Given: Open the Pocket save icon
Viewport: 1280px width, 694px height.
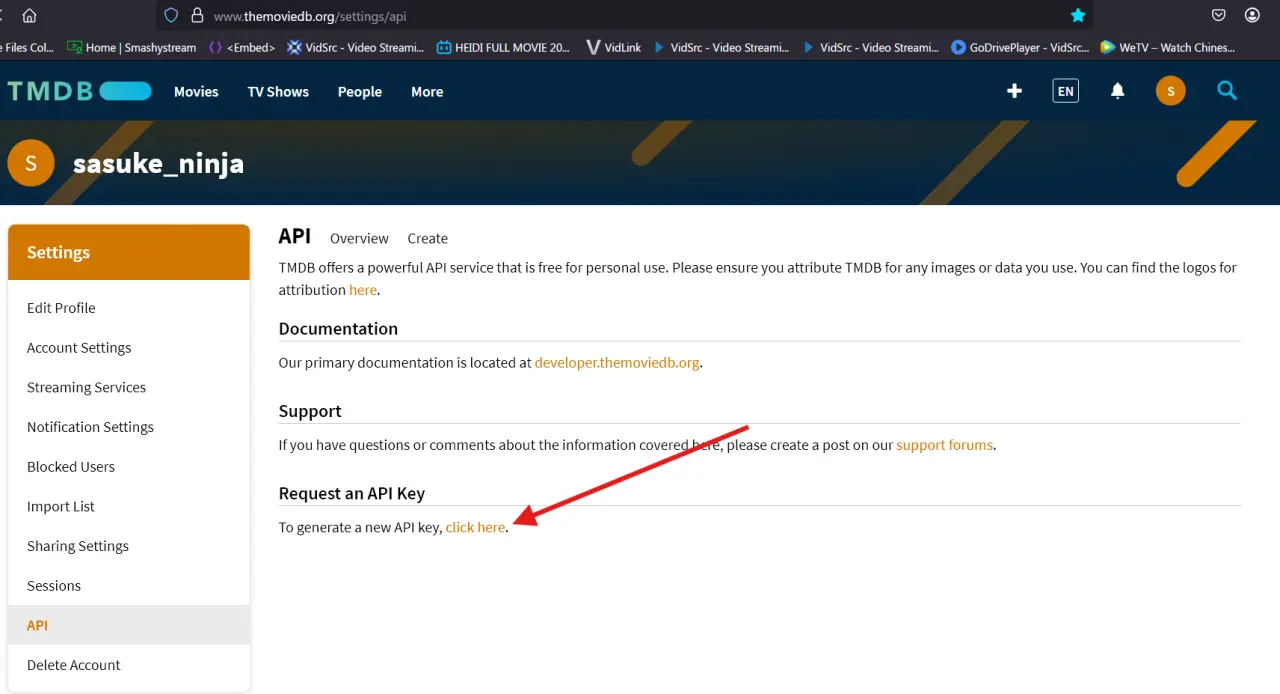Looking at the screenshot, I should tap(1219, 15).
